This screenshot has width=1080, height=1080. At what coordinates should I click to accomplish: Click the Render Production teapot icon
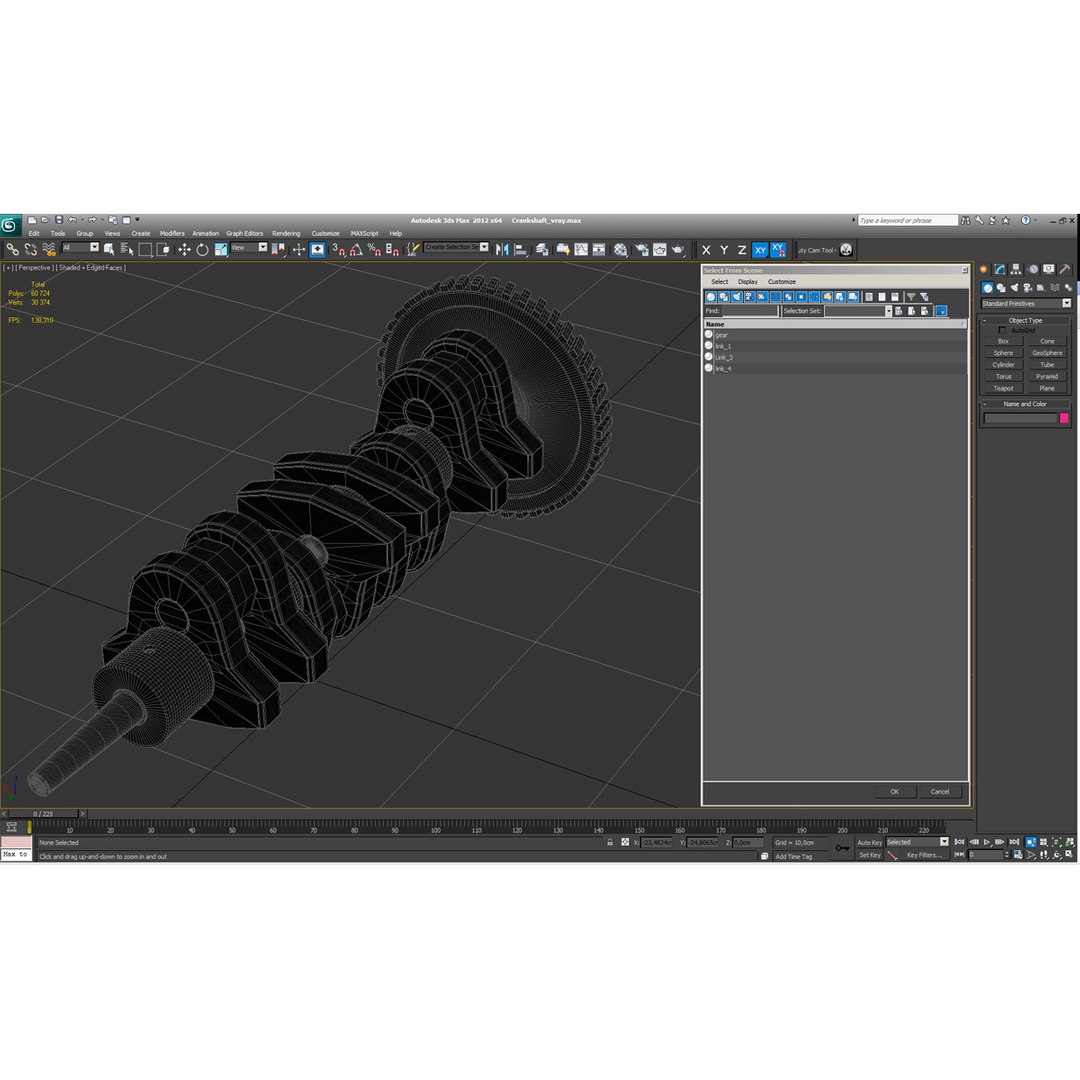(x=678, y=249)
